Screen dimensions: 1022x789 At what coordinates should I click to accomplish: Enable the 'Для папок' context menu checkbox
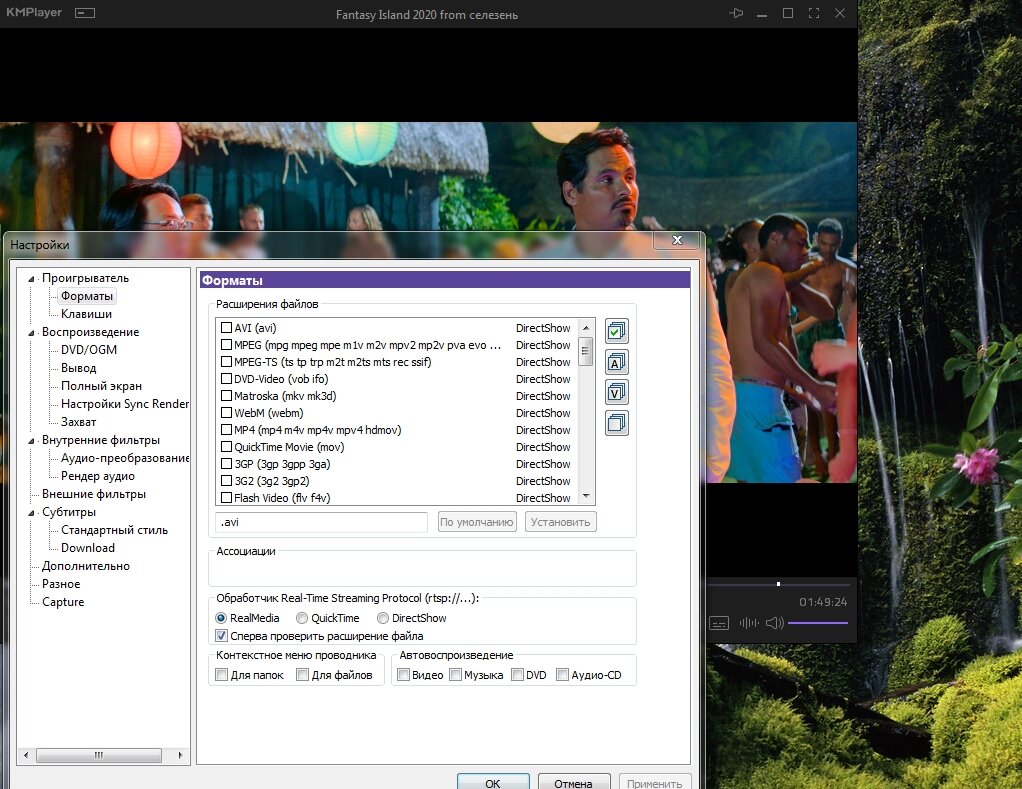pos(222,675)
